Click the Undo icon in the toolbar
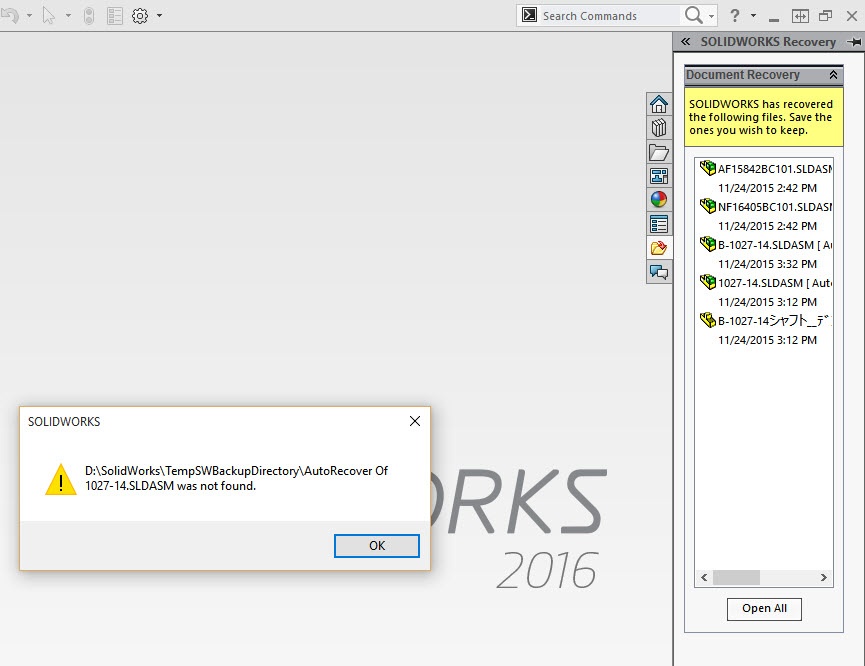This screenshot has height=666, width=865. (10, 15)
